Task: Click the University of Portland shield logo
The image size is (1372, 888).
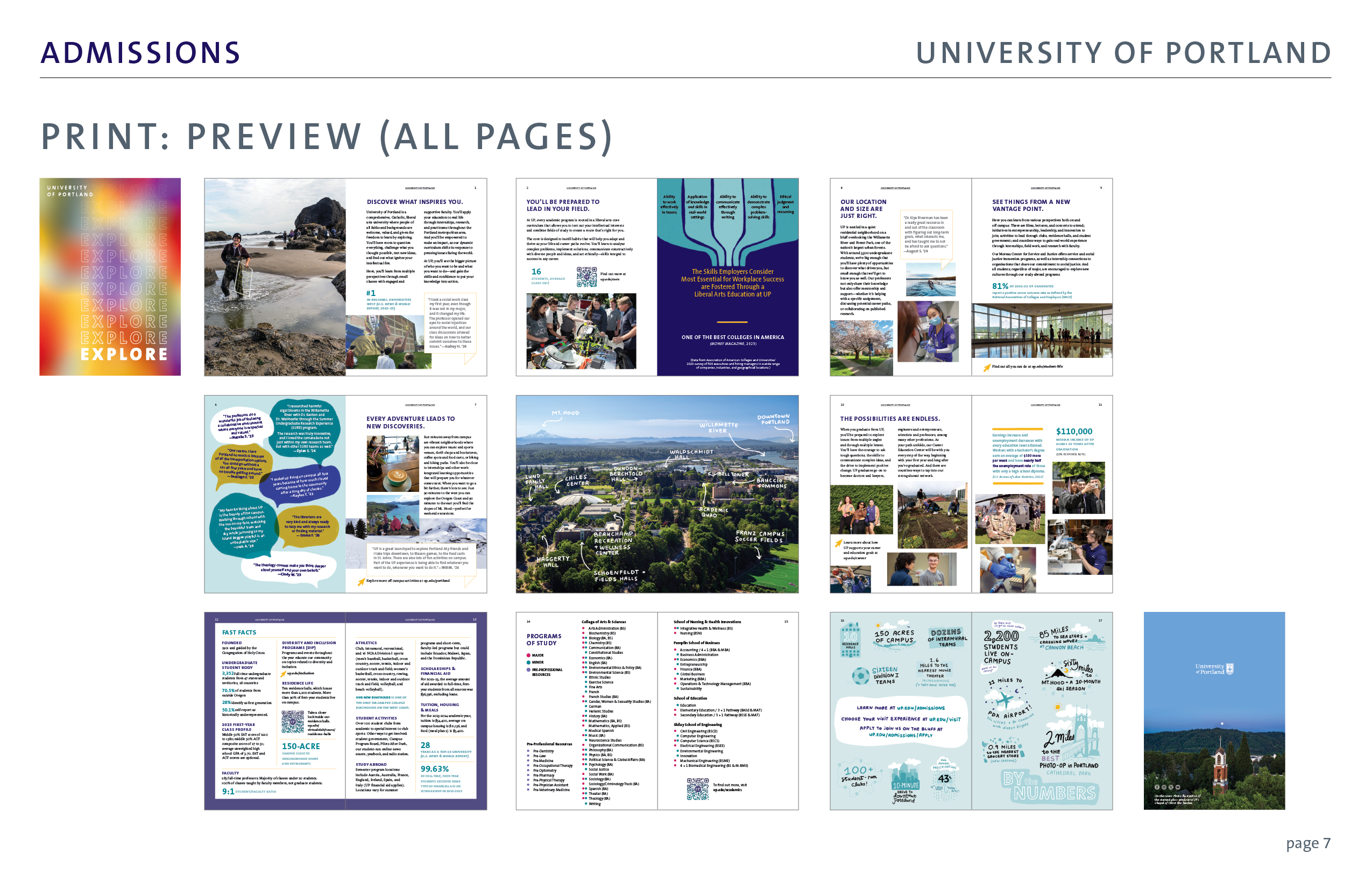Action: click(x=1229, y=669)
